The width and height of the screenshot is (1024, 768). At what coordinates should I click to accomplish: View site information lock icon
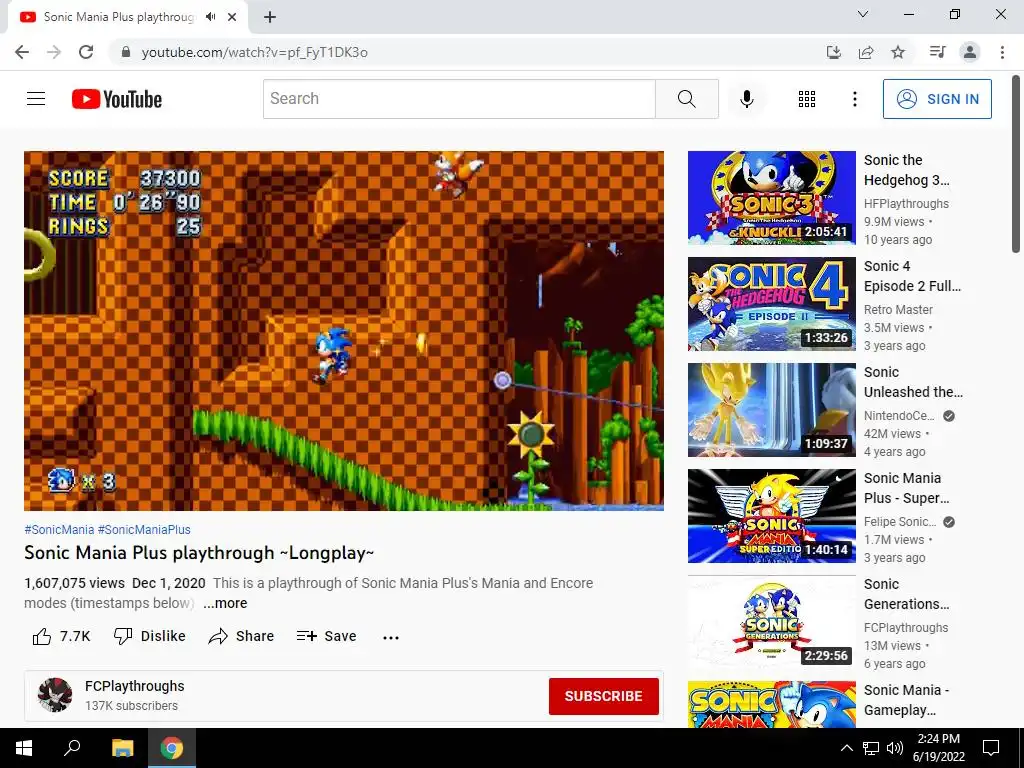coord(126,52)
